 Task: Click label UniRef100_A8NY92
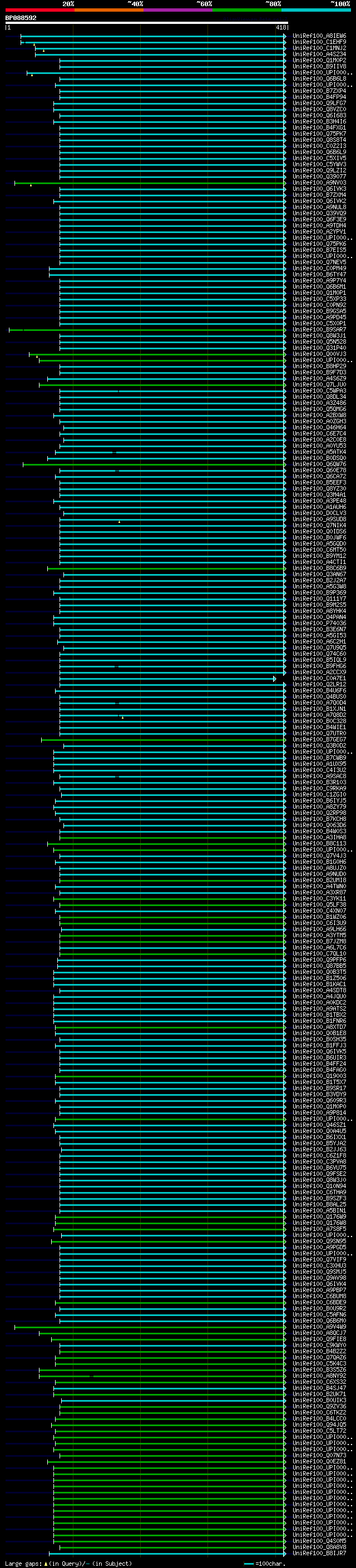coord(319,1376)
